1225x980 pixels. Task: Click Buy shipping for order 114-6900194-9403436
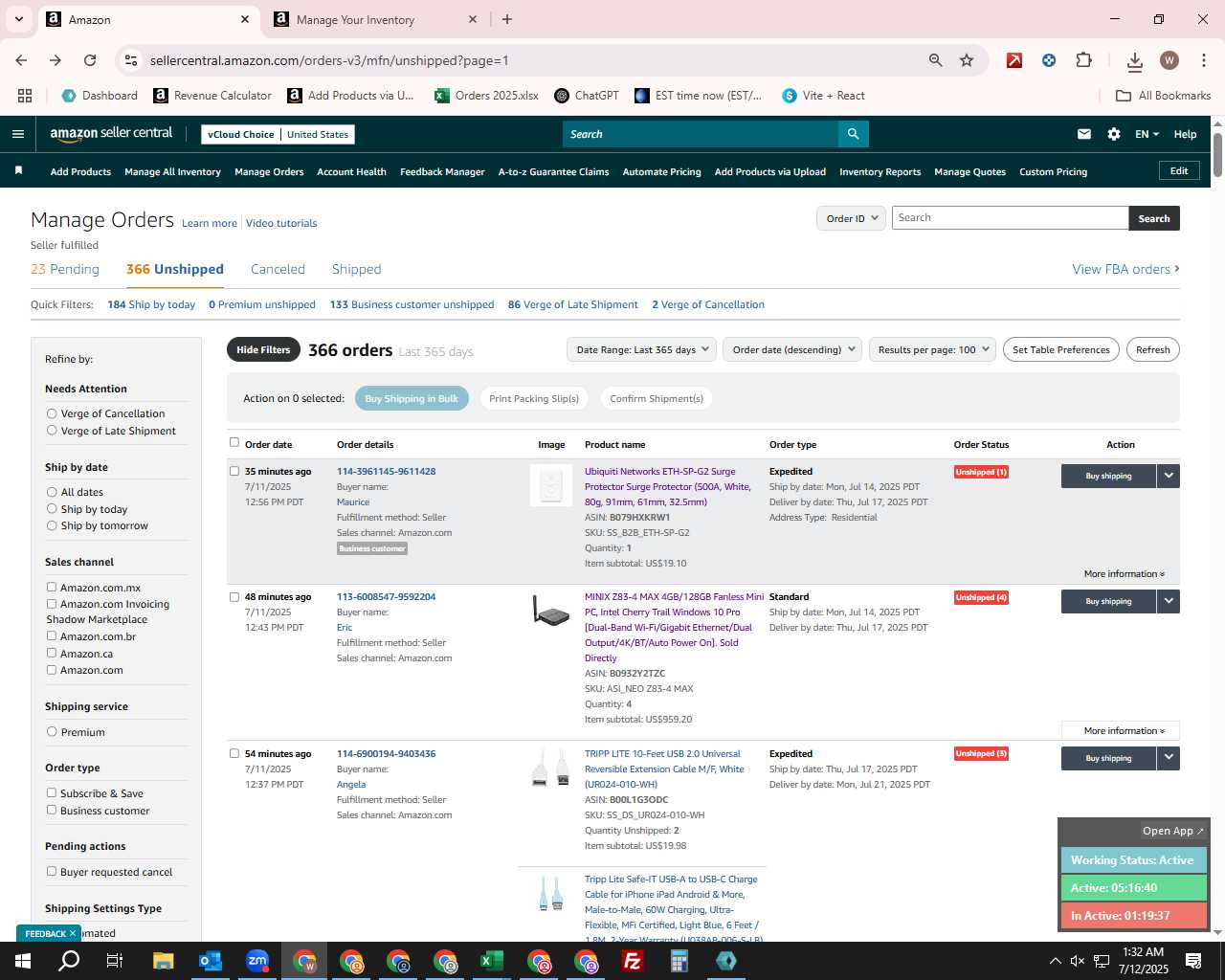click(1108, 758)
